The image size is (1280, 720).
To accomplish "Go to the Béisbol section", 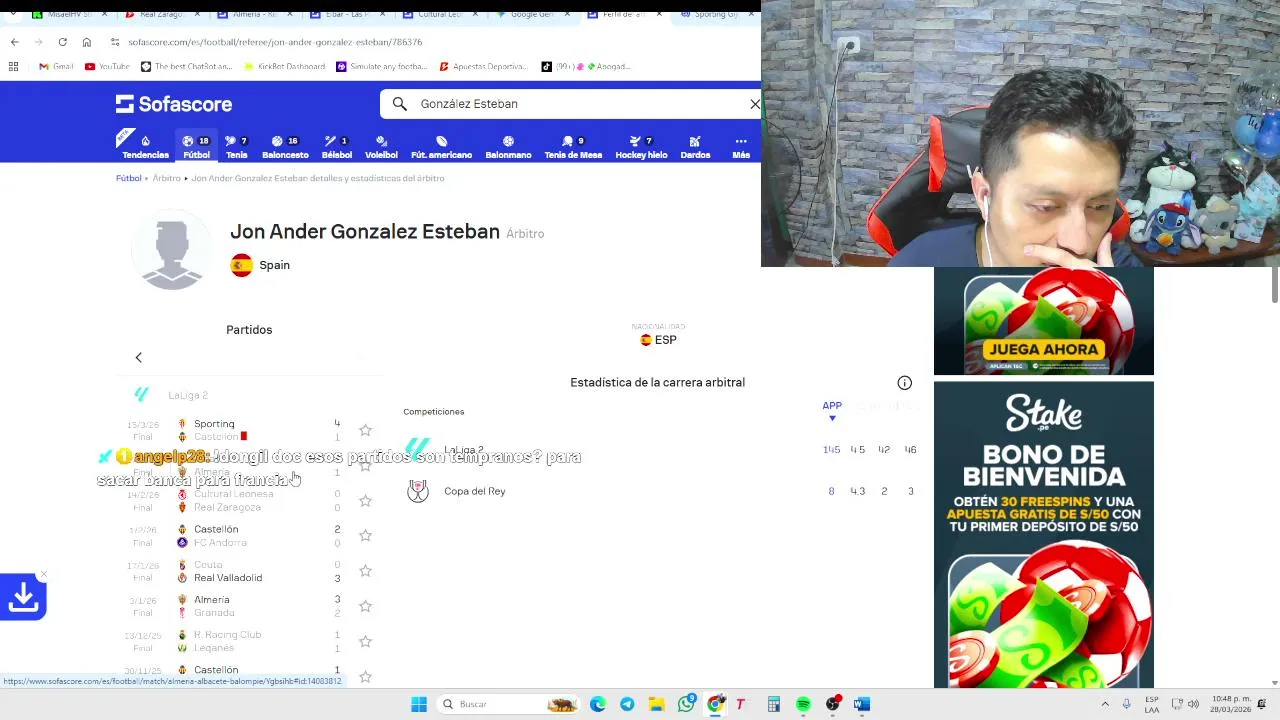I will coord(337,147).
